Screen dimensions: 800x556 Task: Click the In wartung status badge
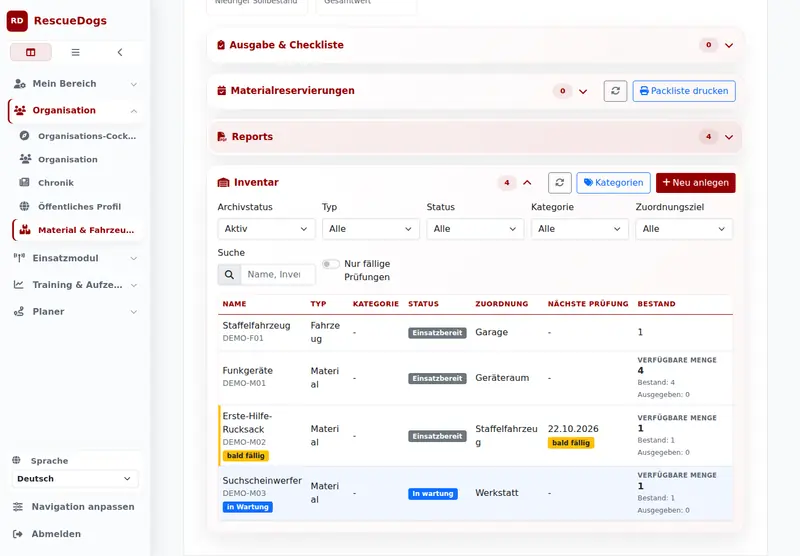tap(433, 493)
